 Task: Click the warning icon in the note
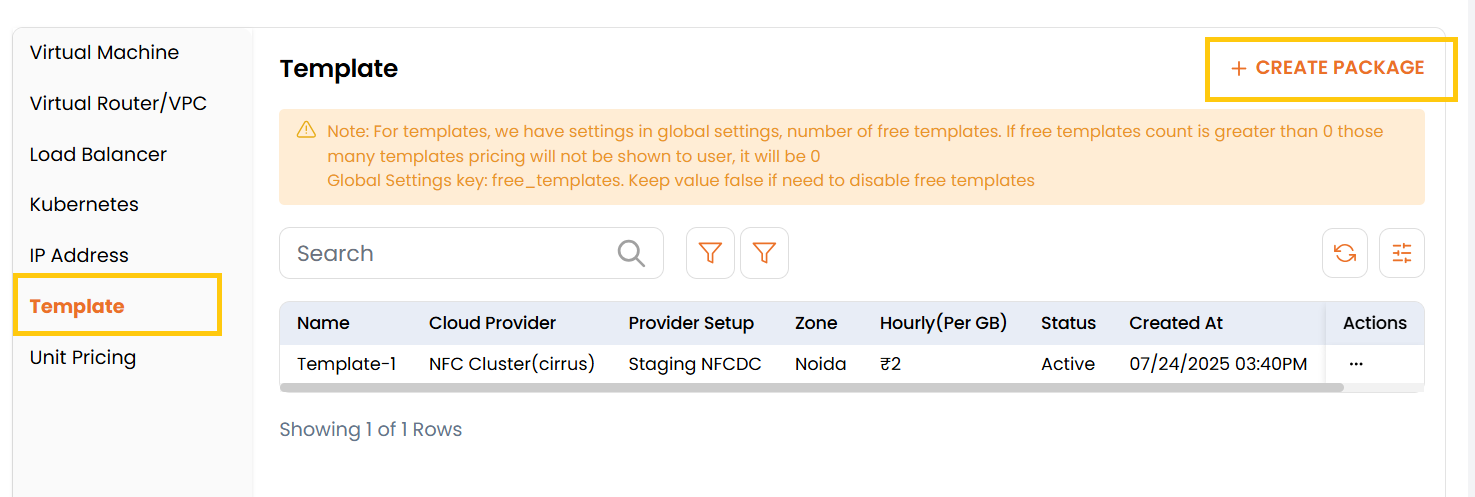[306, 131]
